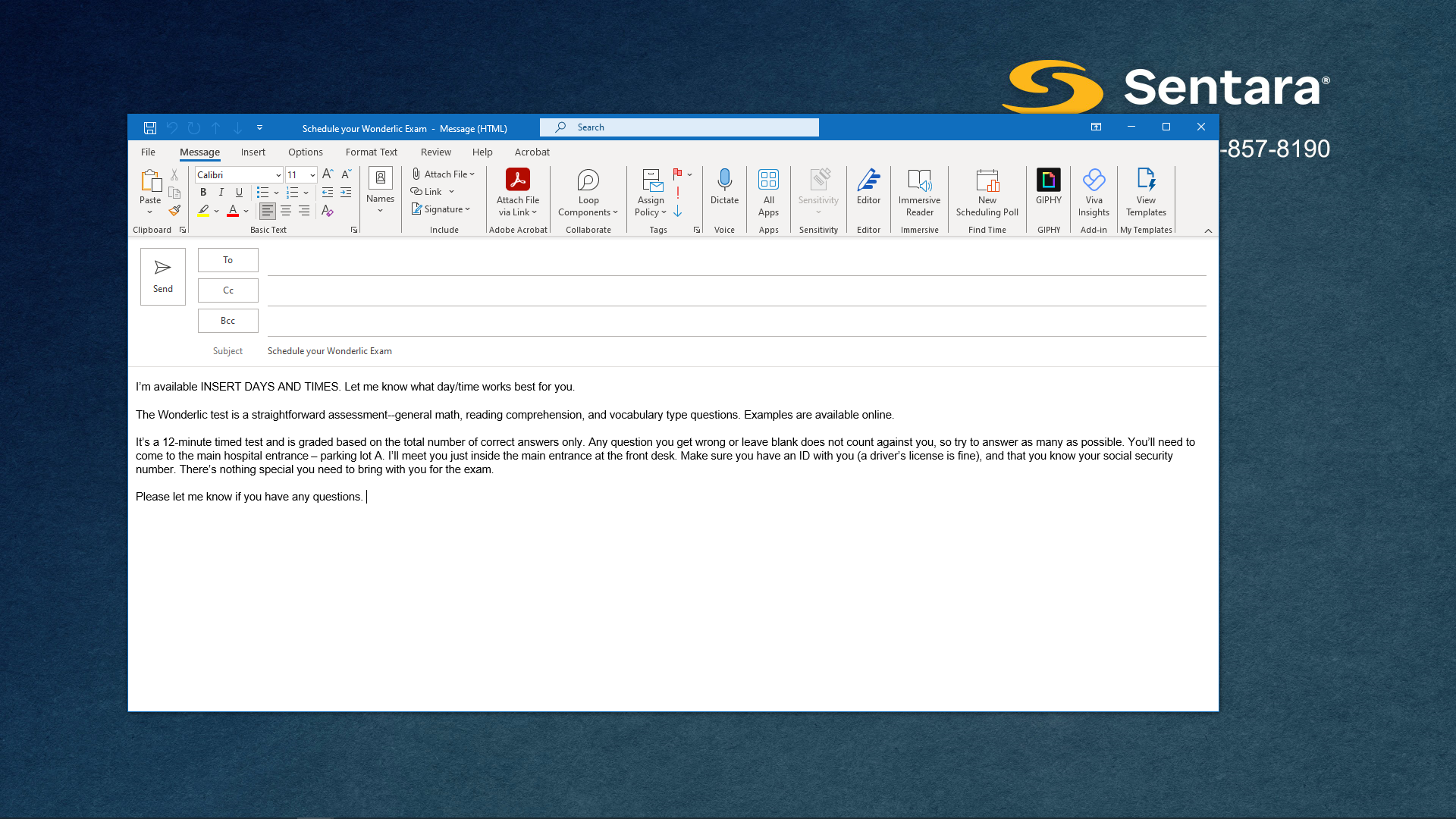Viewport: 1456px width, 819px height.
Task: Launch Immersive Reader
Action: click(x=919, y=192)
